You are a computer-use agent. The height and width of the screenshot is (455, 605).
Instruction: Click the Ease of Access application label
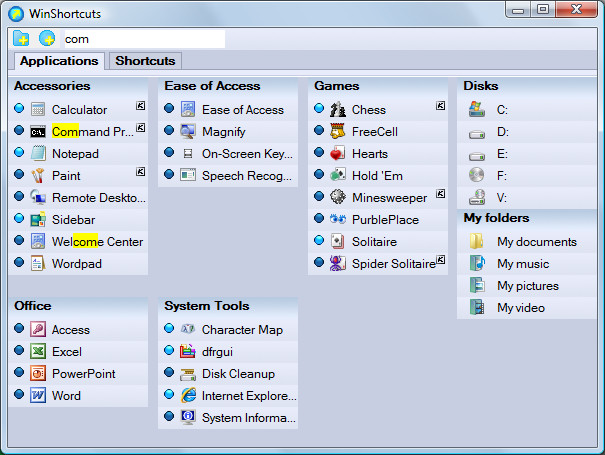point(243,110)
